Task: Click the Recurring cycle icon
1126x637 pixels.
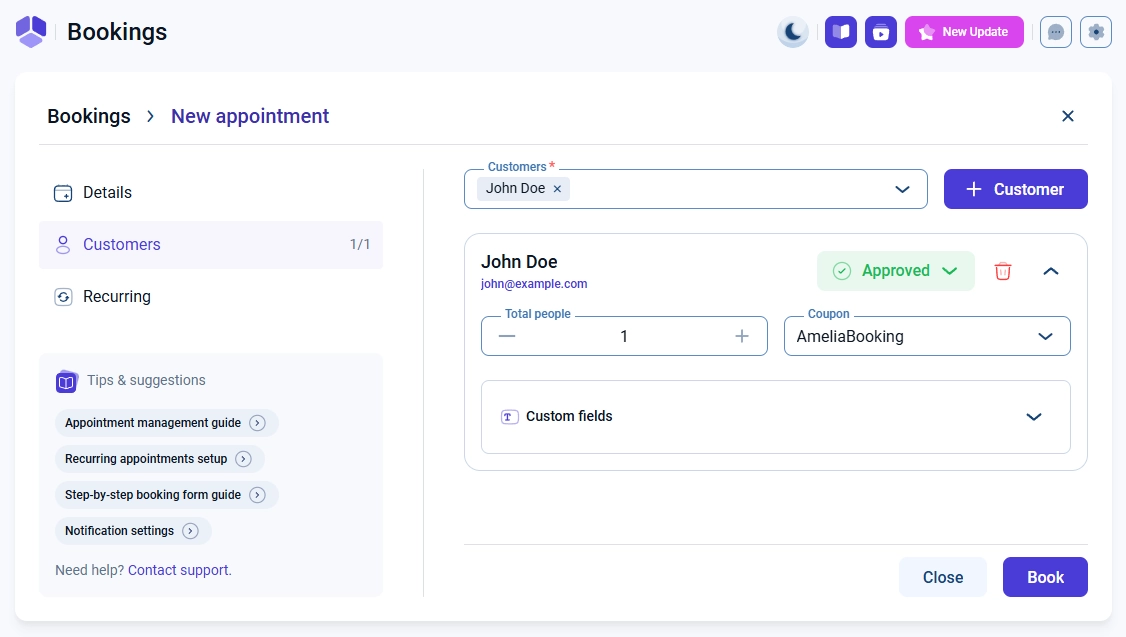Action: coord(63,297)
